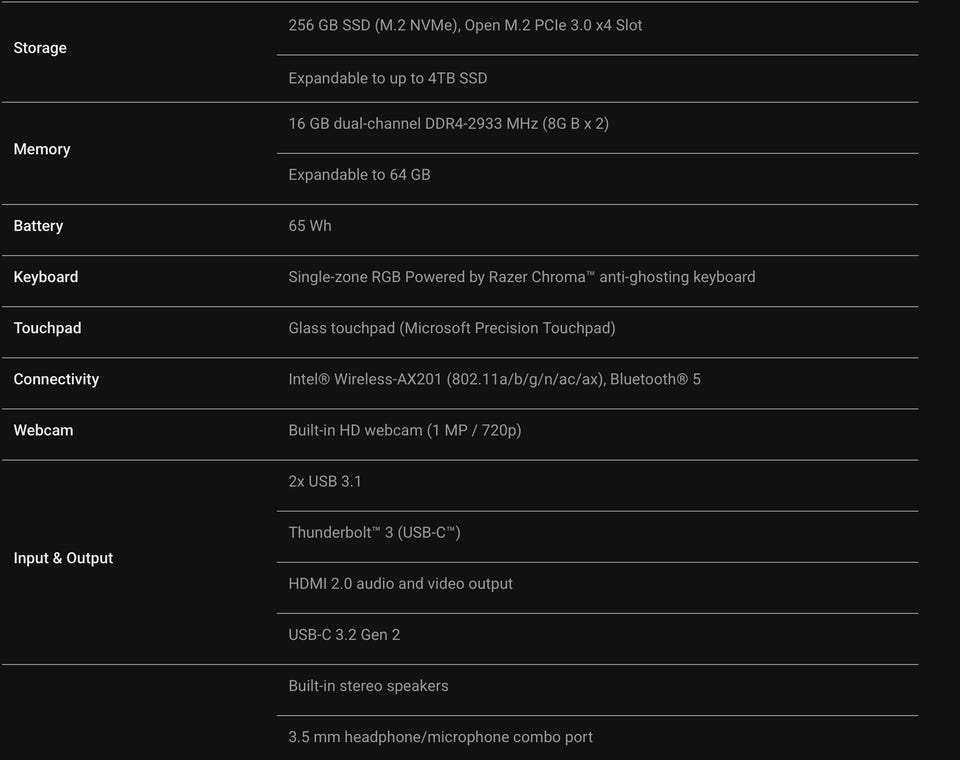Click the Connectivity row label

tap(56, 379)
